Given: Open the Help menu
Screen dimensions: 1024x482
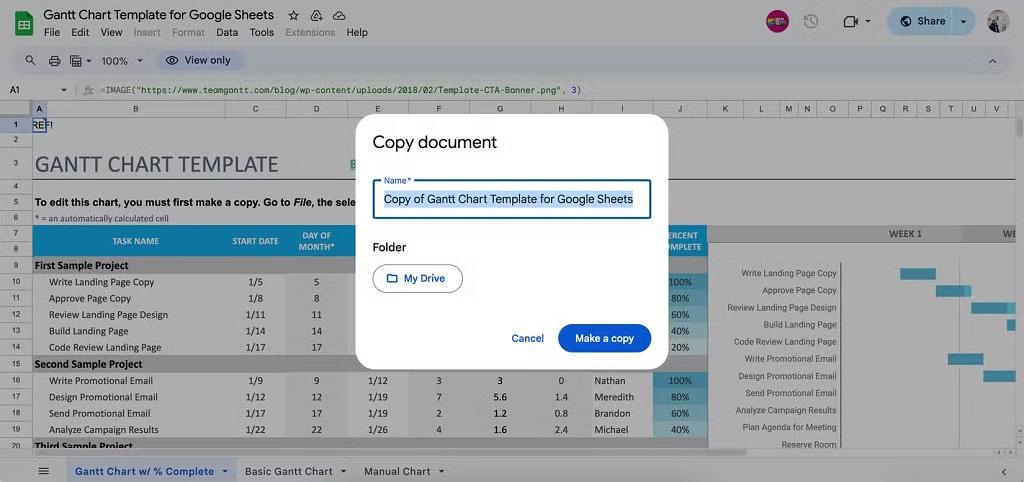Looking at the screenshot, I should coord(357,32).
